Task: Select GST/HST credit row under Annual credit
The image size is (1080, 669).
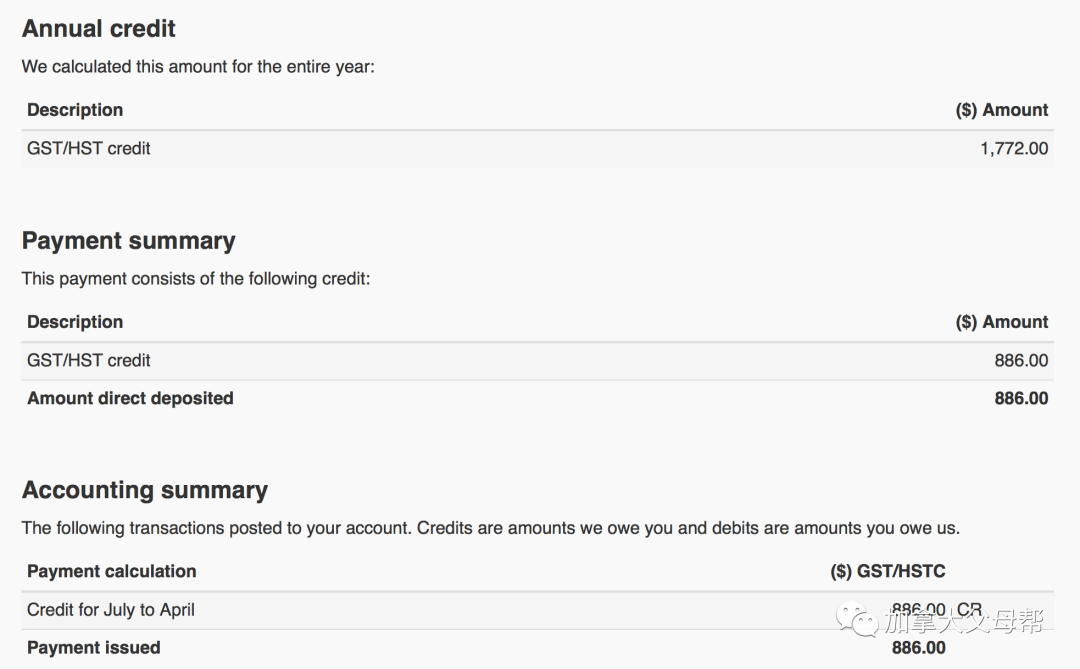Action: pyautogui.click(x=537, y=149)
